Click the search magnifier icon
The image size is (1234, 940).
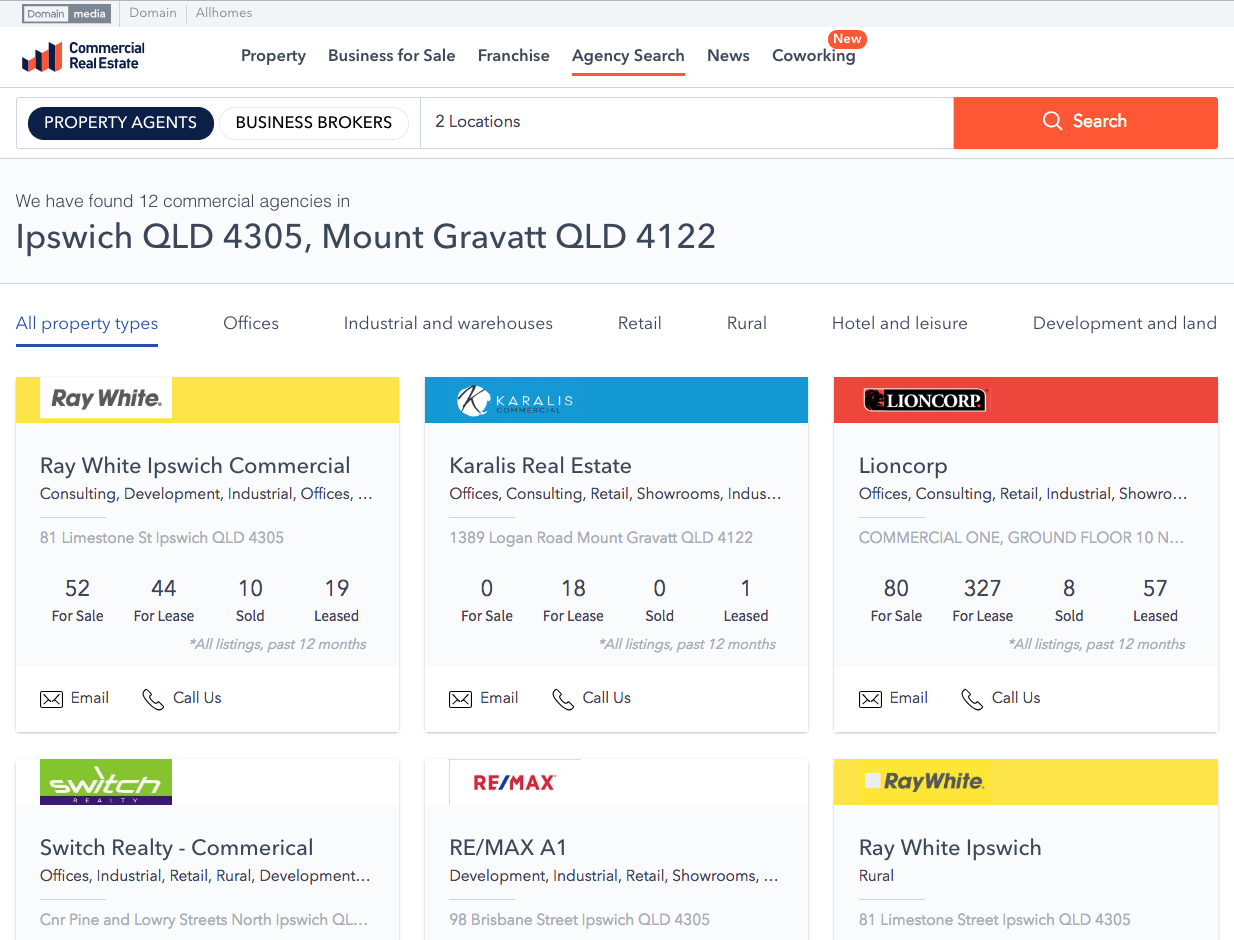tap(1052, 121)
